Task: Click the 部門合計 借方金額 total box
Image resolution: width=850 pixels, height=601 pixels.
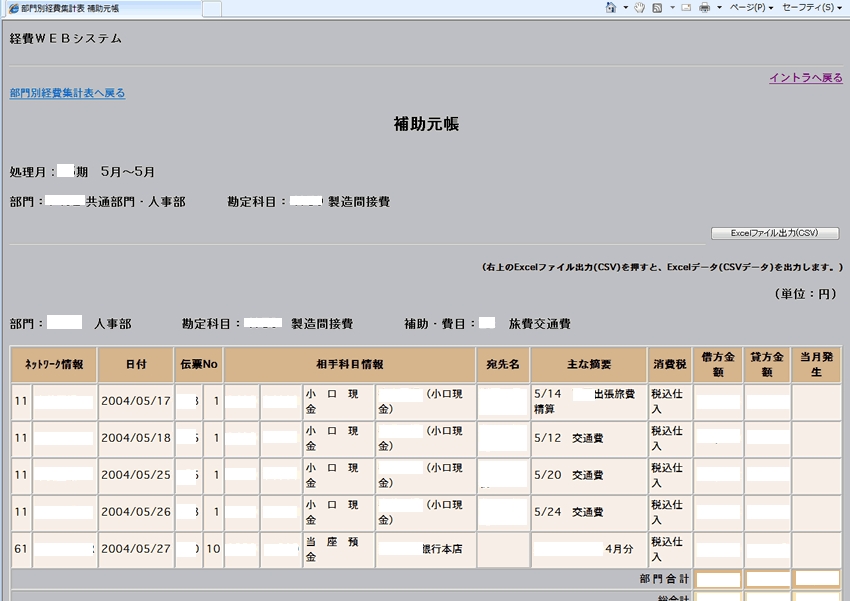Action: pos(718,579)
